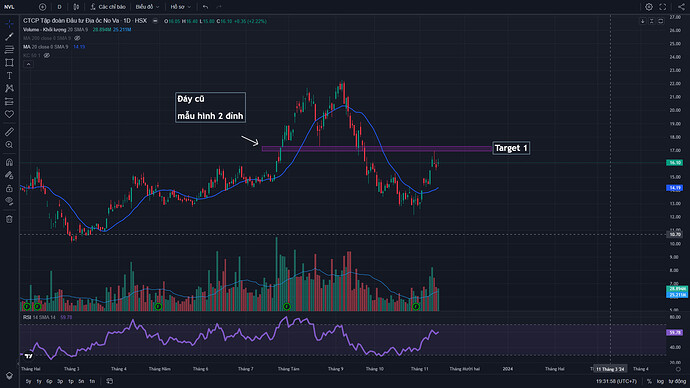Set time range to 1p
The image size is (690, 388).
[x=71, y=381]
